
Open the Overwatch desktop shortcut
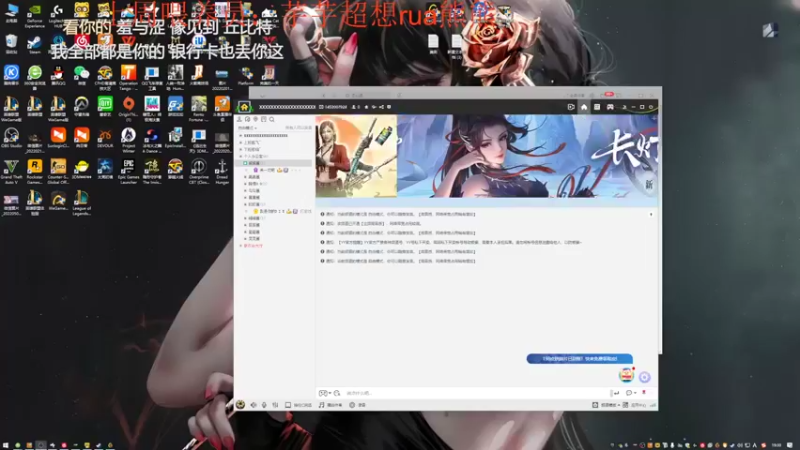click(x=82, y=108)
